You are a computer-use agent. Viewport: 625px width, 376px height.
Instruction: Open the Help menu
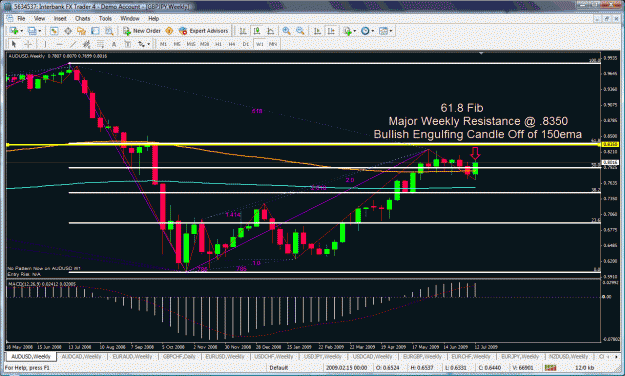click(153, 18)
